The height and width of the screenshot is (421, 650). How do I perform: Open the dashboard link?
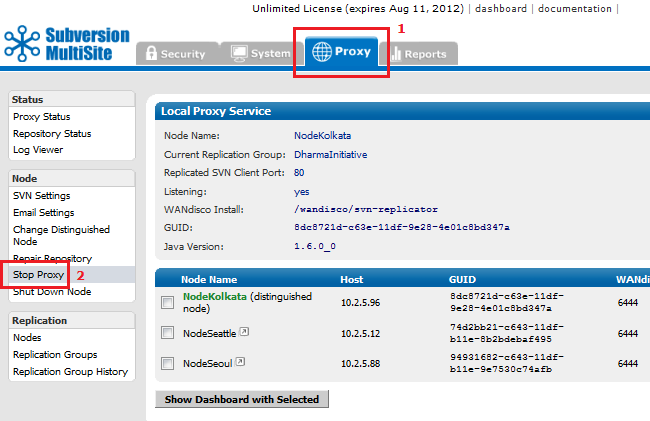[x=501, y=9]
